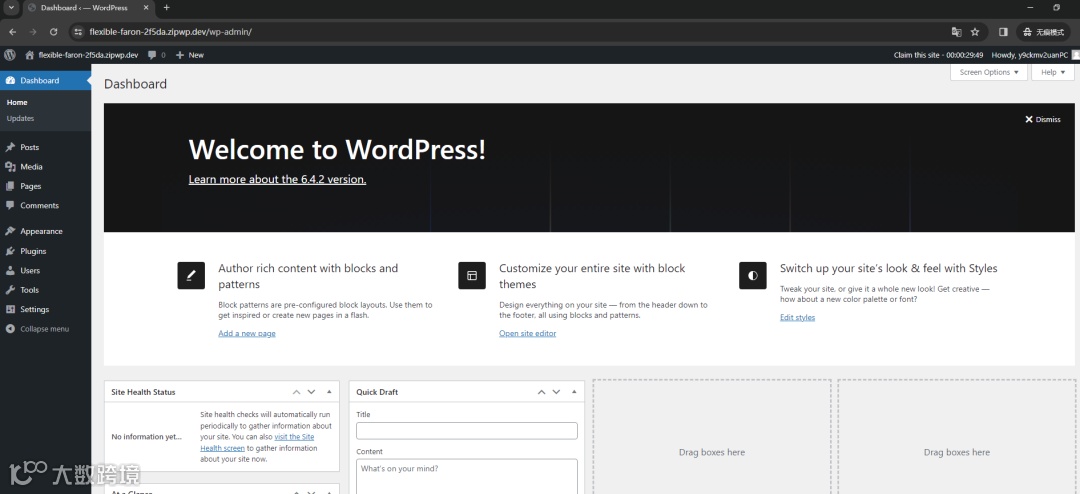
Task: Open the Howdy user profile menu
Action: click(x=1035, y=55)
